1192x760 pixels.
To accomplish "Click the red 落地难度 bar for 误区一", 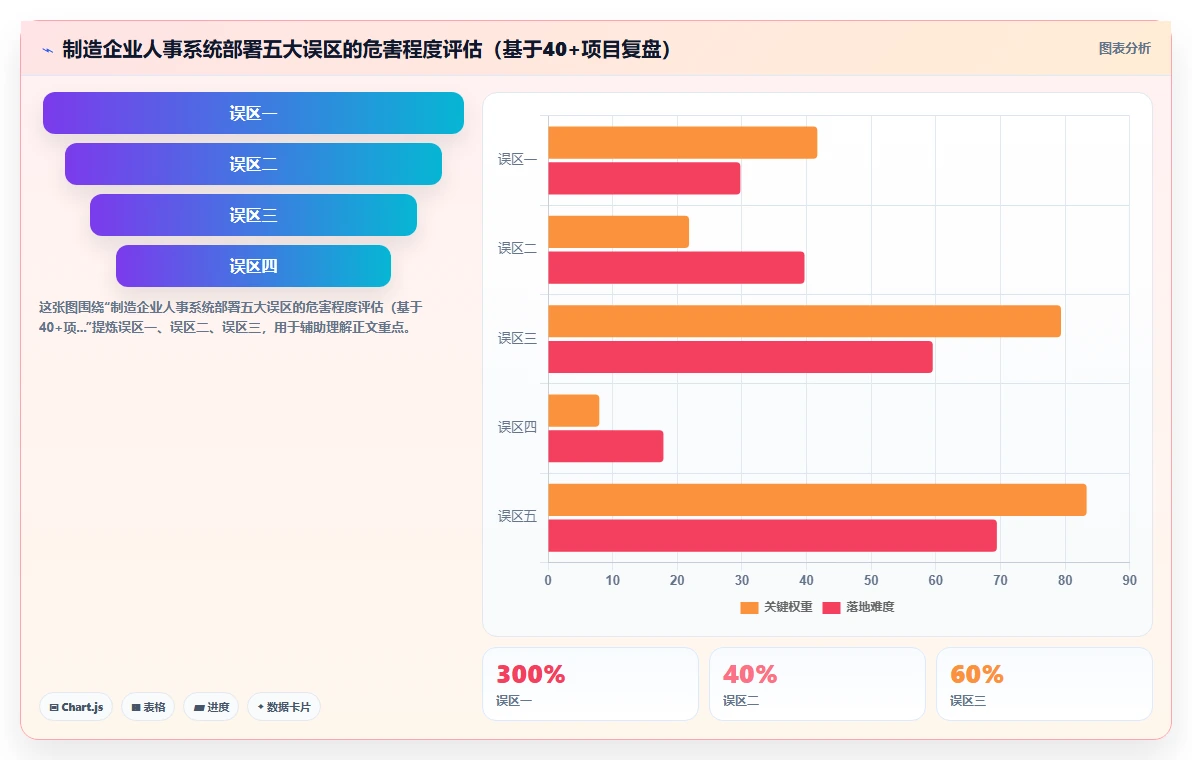I will point(644,179).
